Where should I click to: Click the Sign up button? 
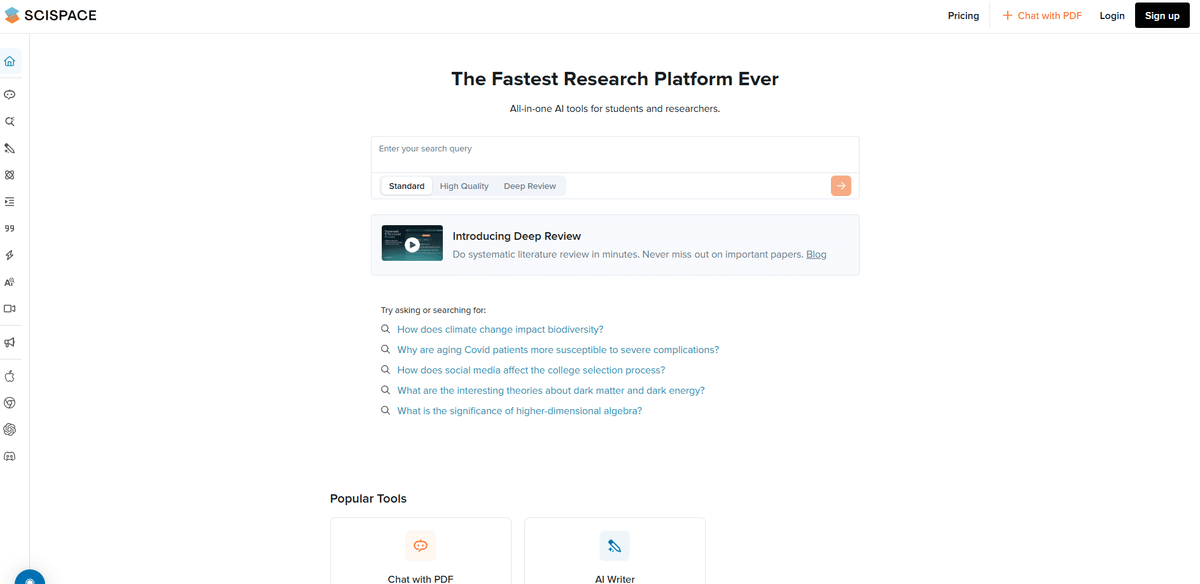point(1162,16)
